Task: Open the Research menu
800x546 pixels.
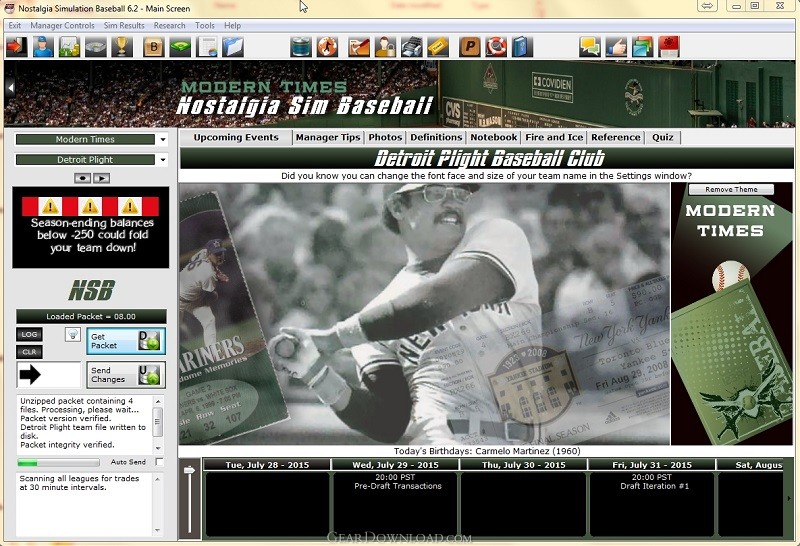Action: (169, 26)
